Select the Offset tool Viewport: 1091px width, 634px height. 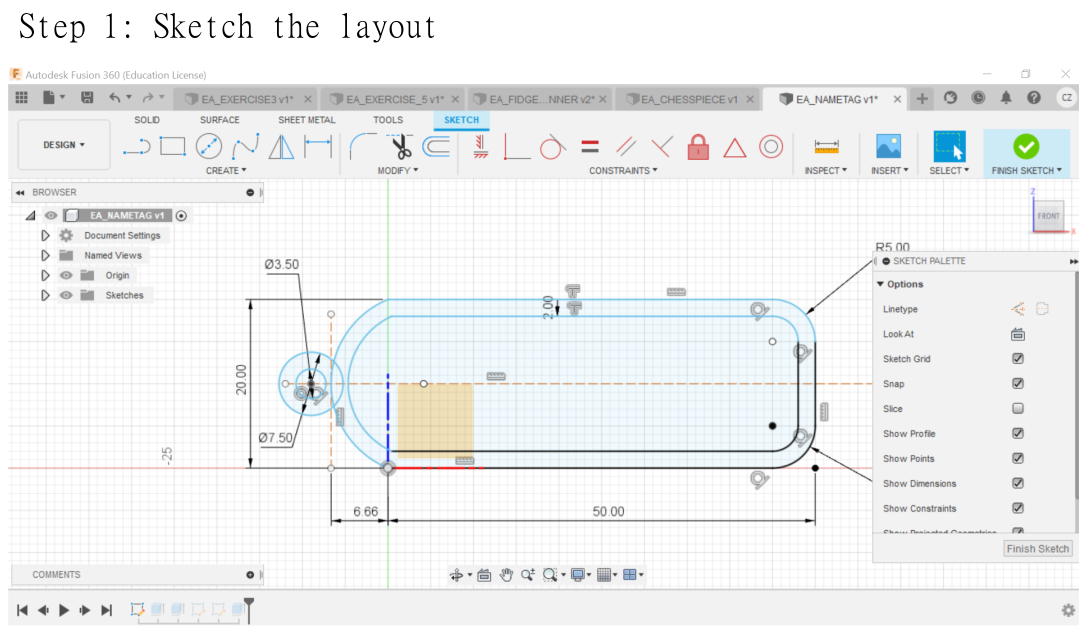click(x=437, y=146)
